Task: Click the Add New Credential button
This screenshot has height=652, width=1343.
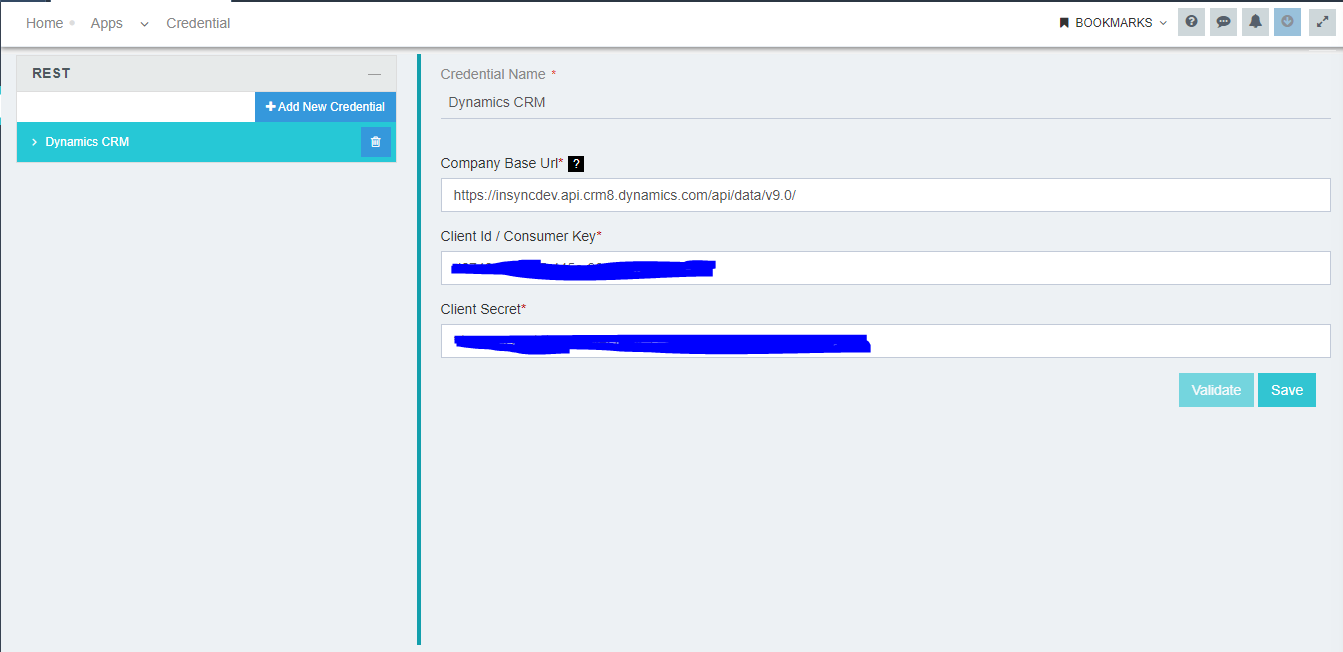Action: pyautogui.click(x=326, y=107)
